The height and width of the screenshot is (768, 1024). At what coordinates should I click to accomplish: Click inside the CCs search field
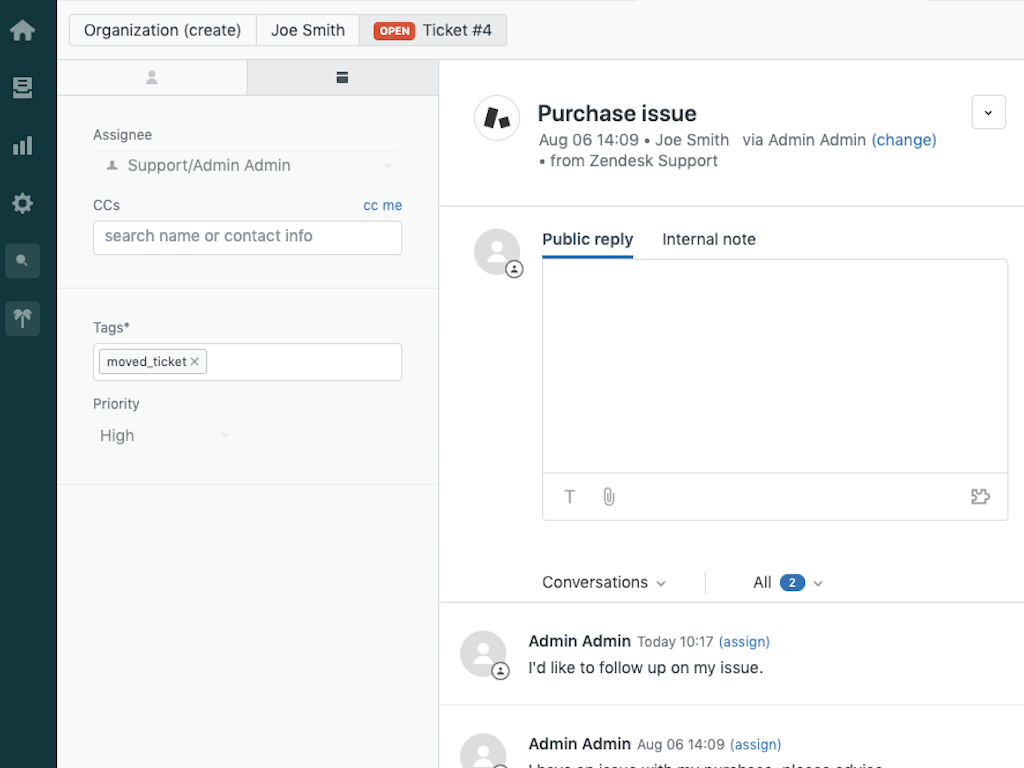[247, 238]
